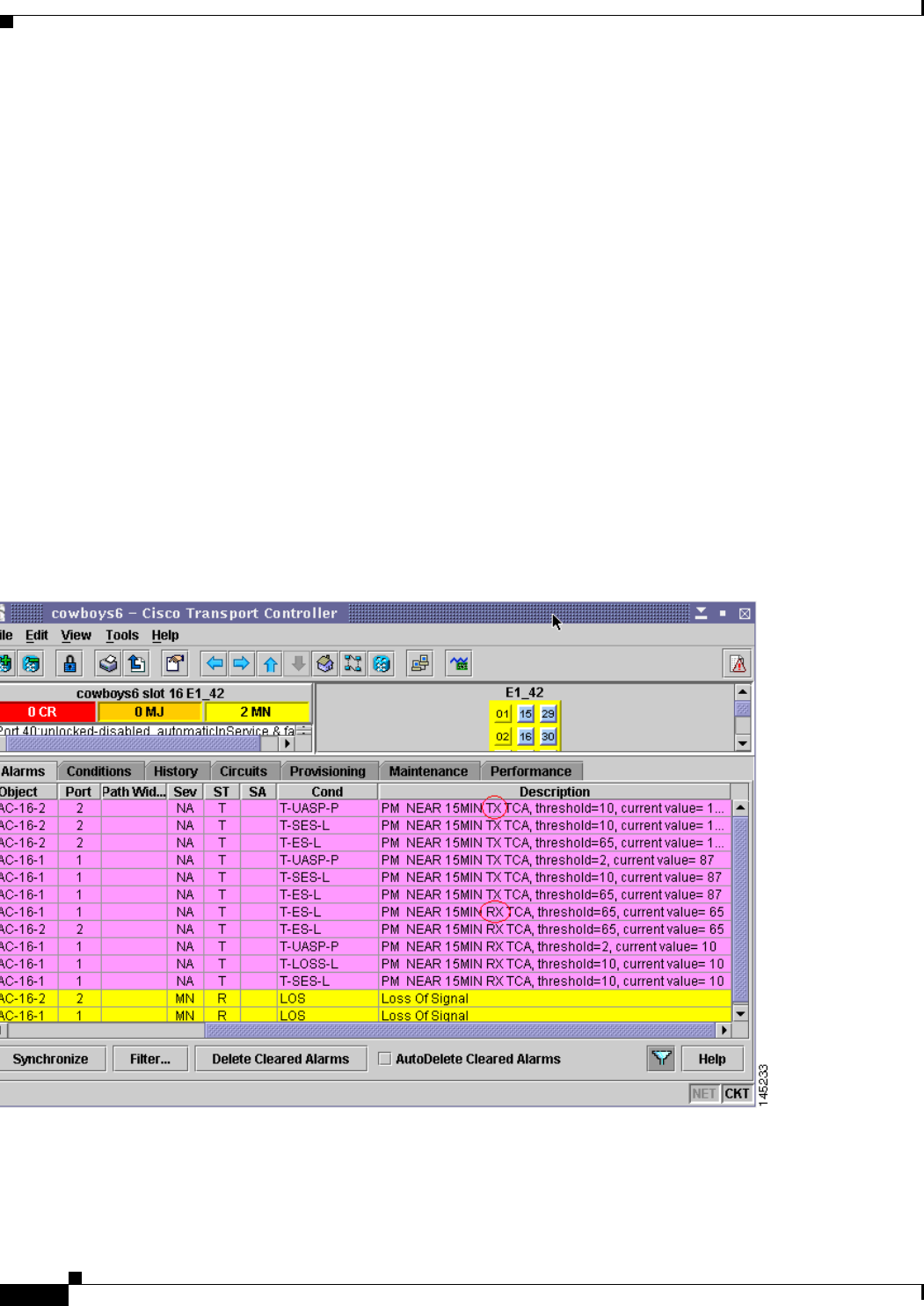Click down arrow of card view scrollbar
This screenshot has height=1306, width=924.
pyautogui.click(x=743, y=743)
